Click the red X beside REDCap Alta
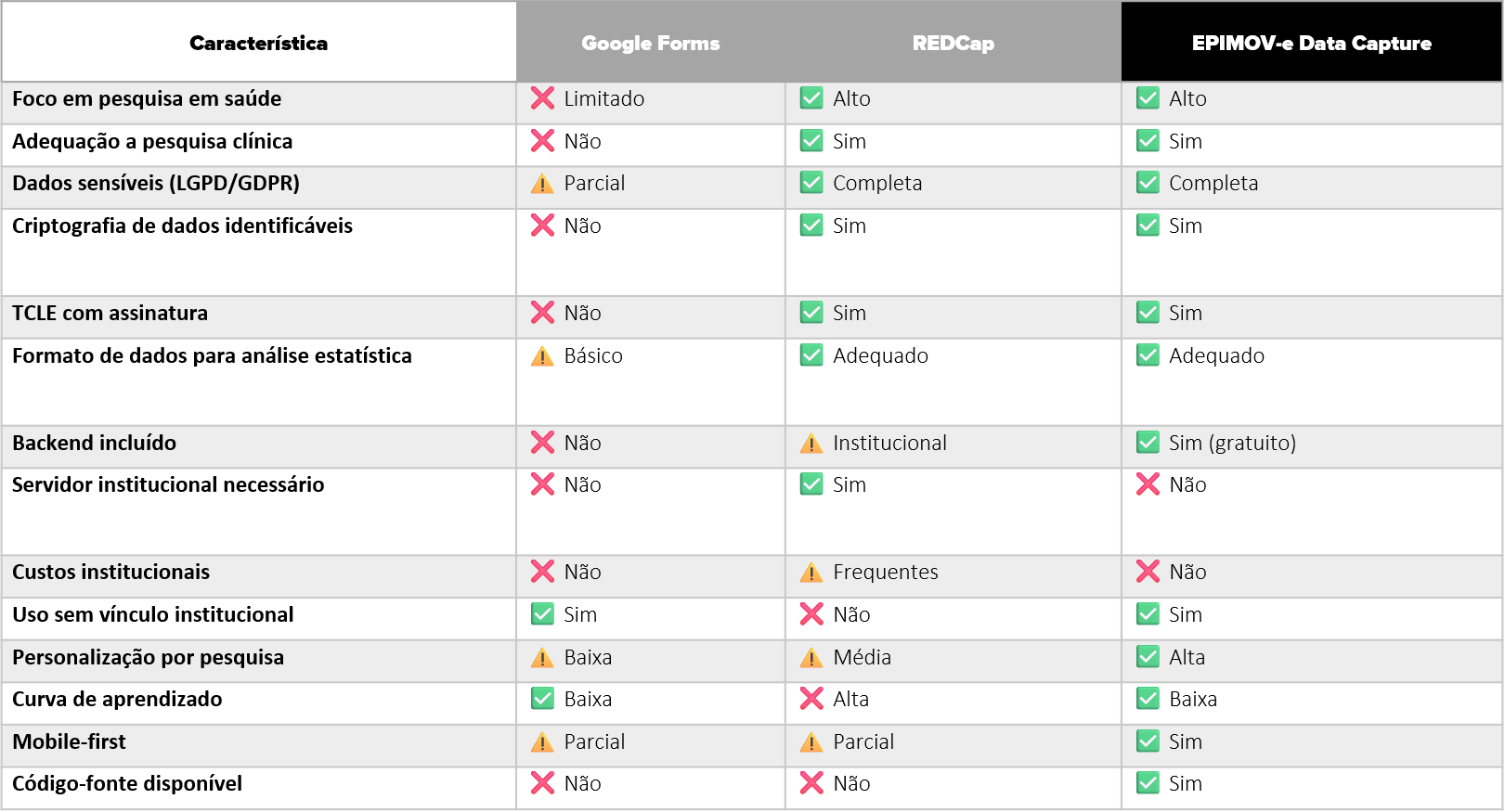The width and height of the screenshot is (1505, 812). coord(811,699)
